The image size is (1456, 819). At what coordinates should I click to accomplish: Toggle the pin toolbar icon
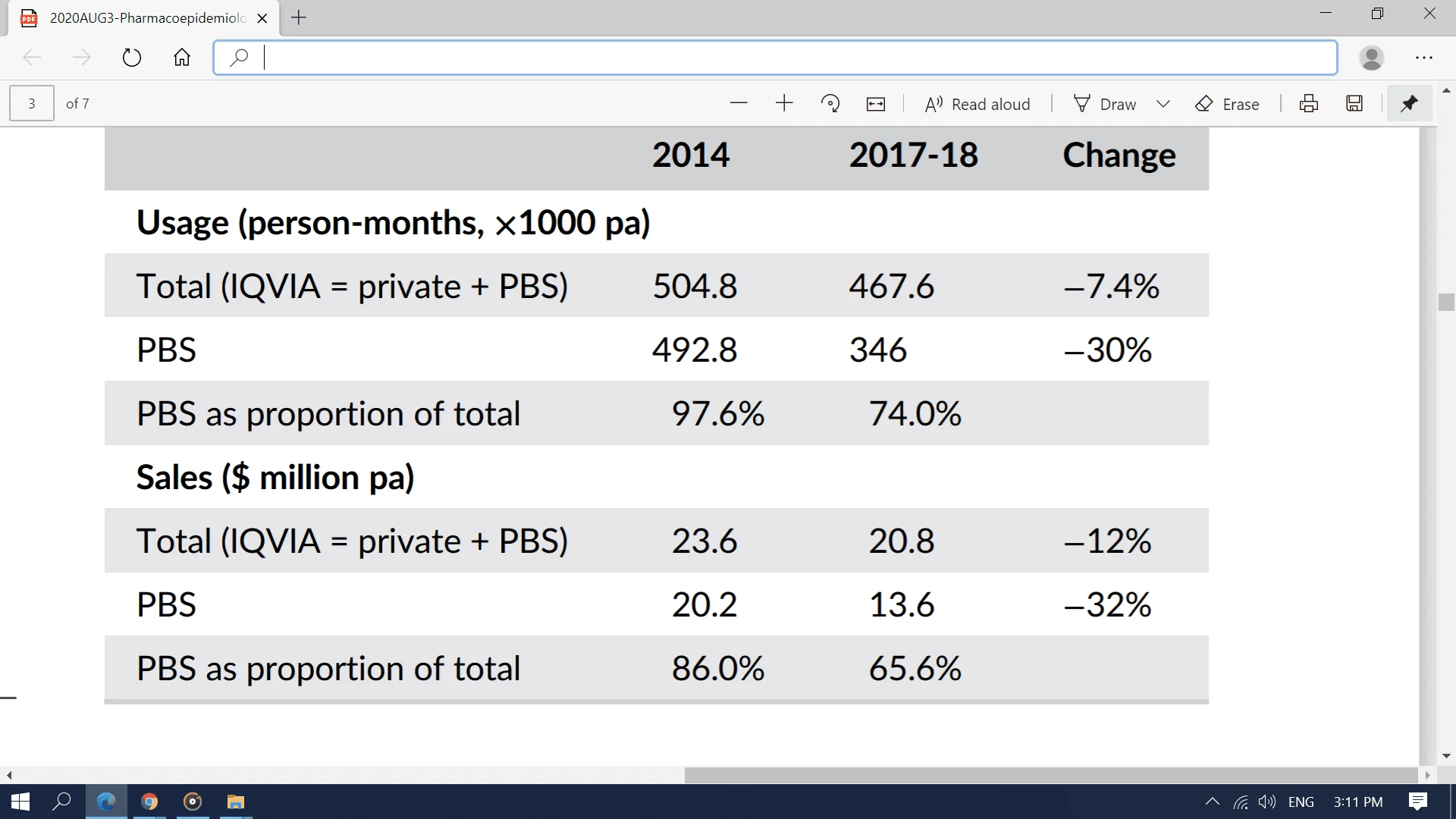click(1409, 104)
